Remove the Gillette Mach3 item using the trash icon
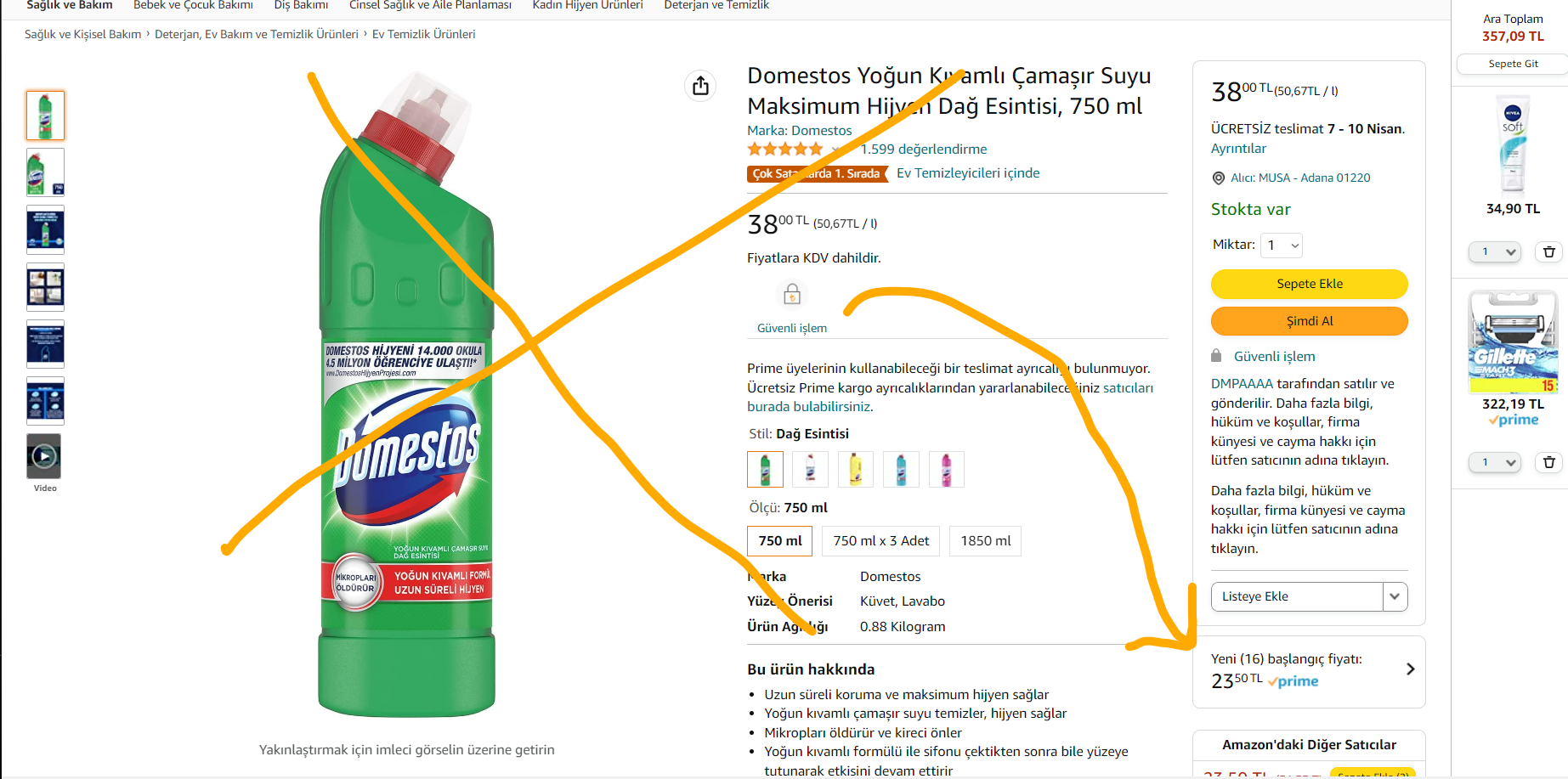 click(1548, 462)
